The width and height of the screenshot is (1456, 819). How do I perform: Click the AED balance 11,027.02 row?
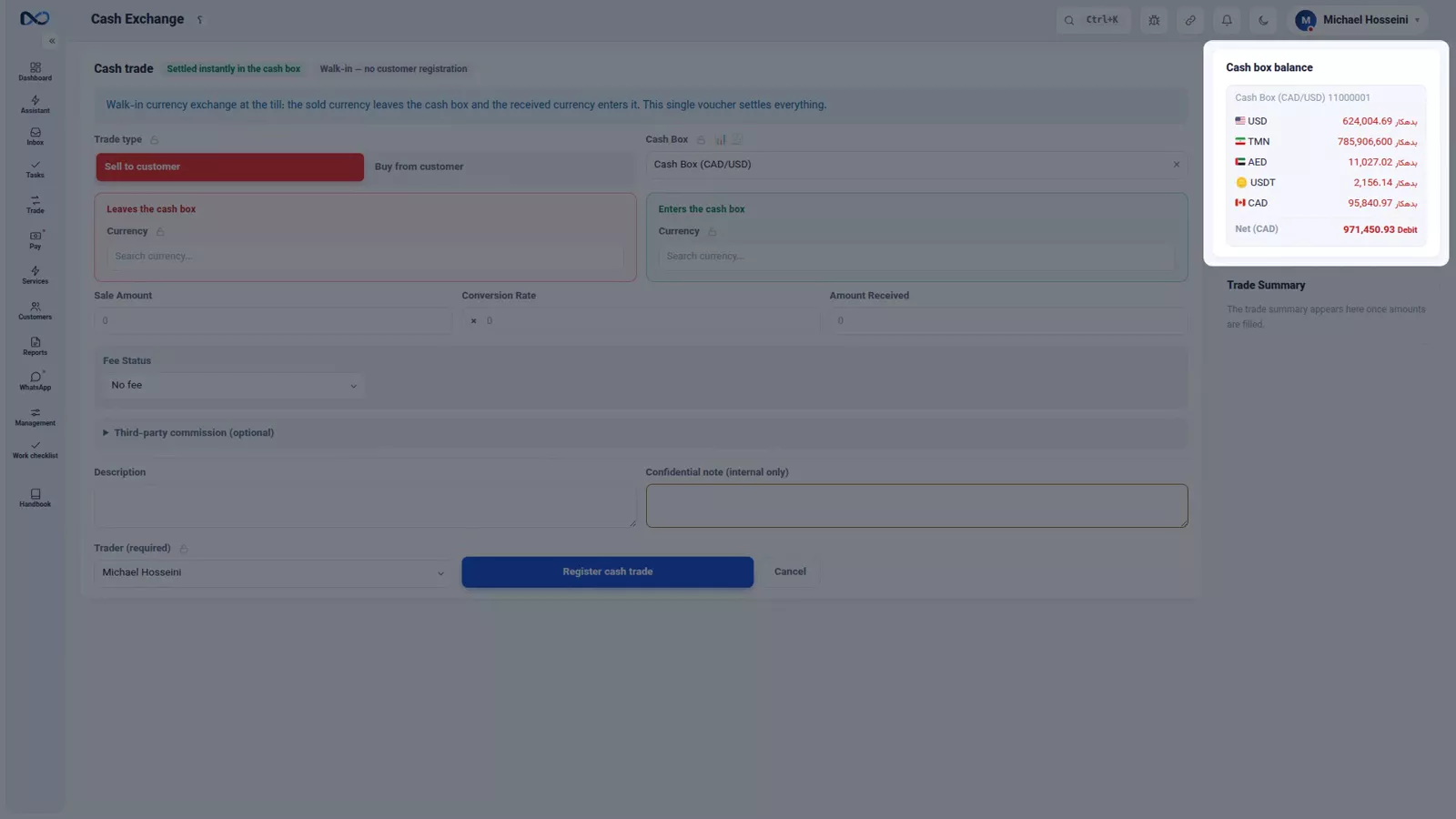point(1325,162)
